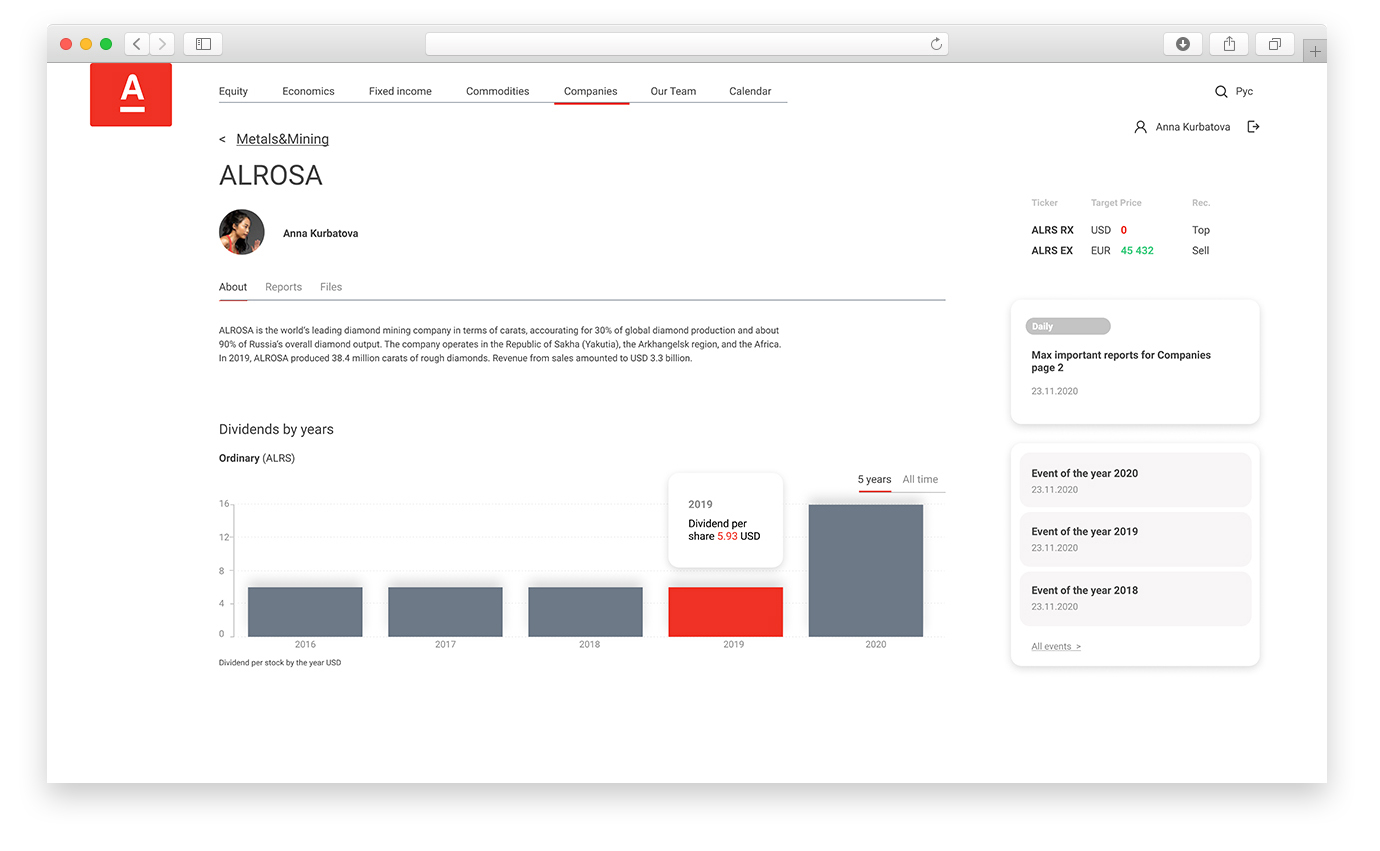The height and width of the screenshot is (851, 1380).
Task: Add a new tab with plus button
Action: [x=1315, y=51]
